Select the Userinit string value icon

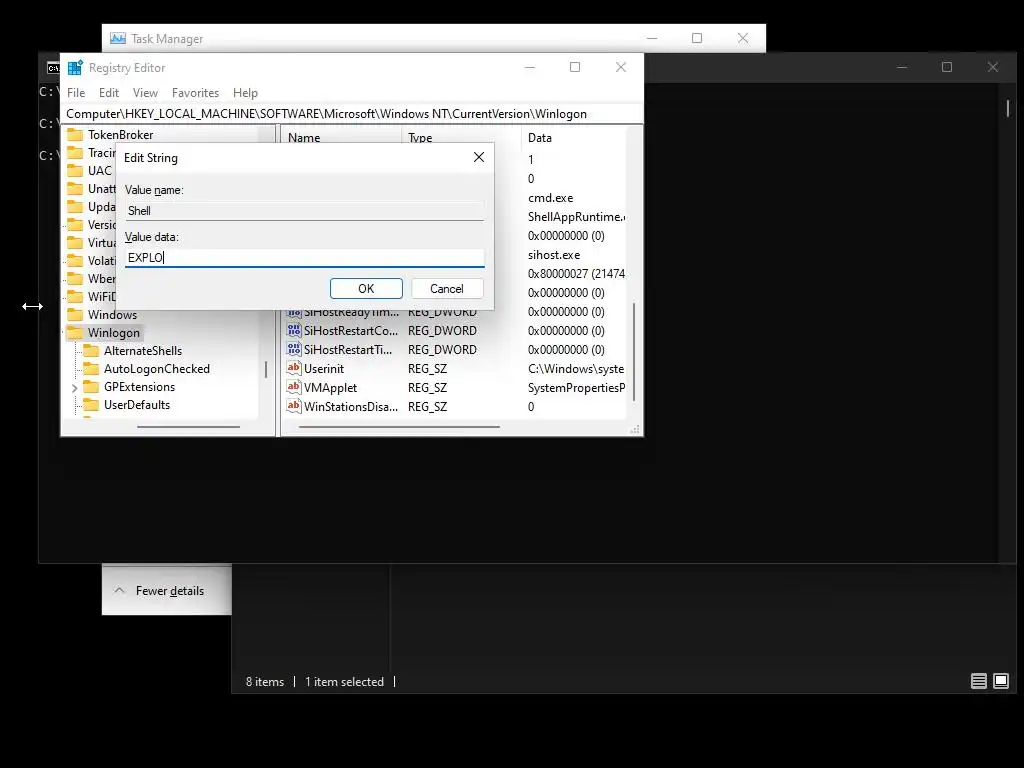[294, 368]
